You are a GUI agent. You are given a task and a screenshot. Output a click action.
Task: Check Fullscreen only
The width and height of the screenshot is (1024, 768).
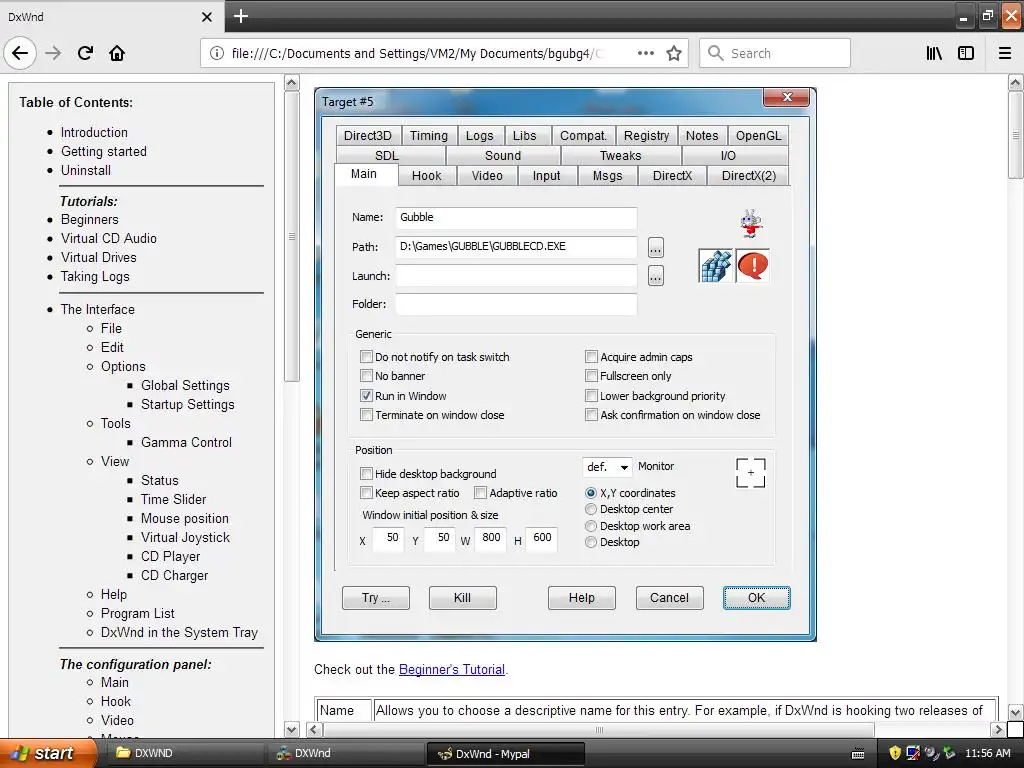click(591, 376)
